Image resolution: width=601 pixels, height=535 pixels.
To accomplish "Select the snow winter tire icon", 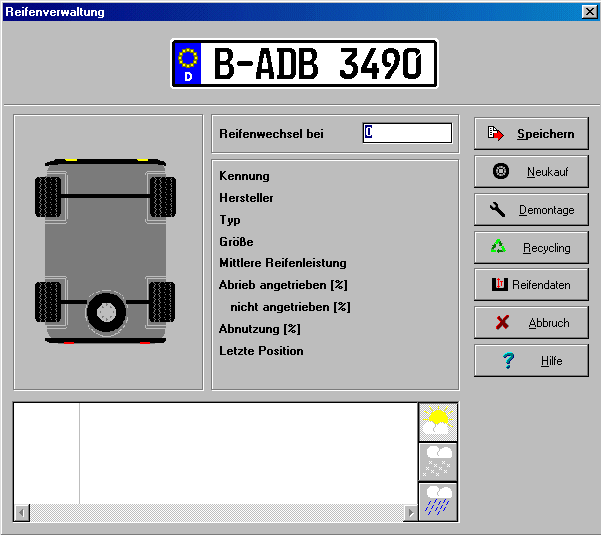I will coord(437,461).
